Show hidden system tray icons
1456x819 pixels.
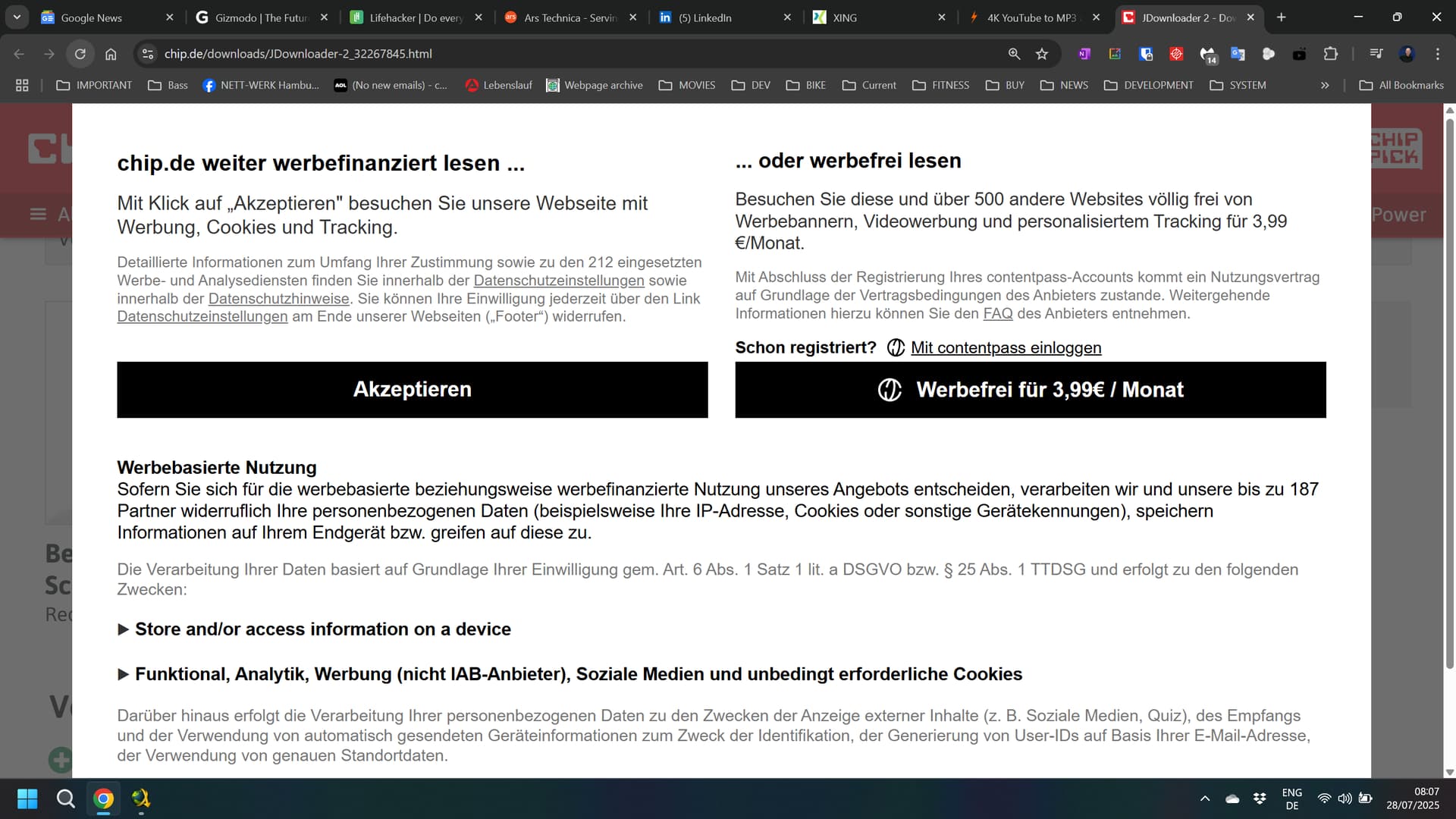tap(1205, 799)
